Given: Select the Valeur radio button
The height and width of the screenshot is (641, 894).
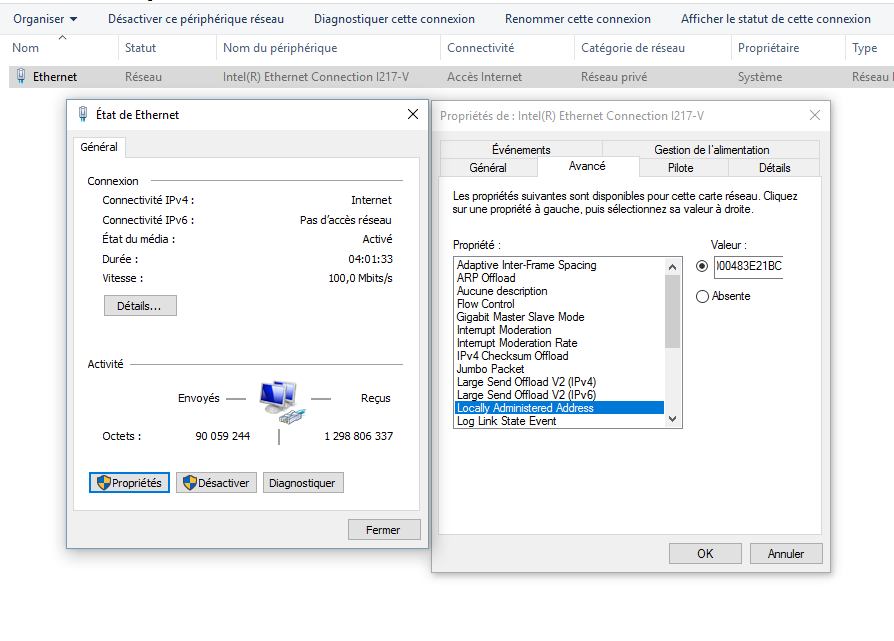Looking at the screenshot, I should [x=702, y=266].
